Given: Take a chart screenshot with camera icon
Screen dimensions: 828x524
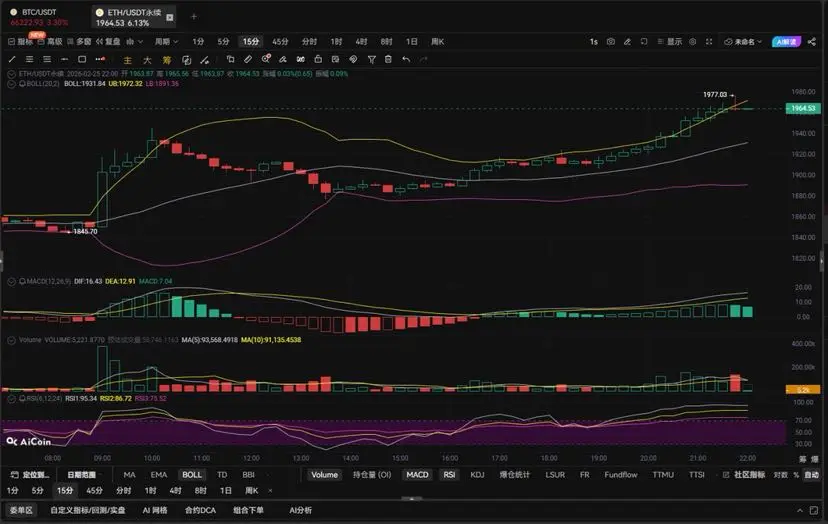Looking at the screenshot, I should coord(610,41).
